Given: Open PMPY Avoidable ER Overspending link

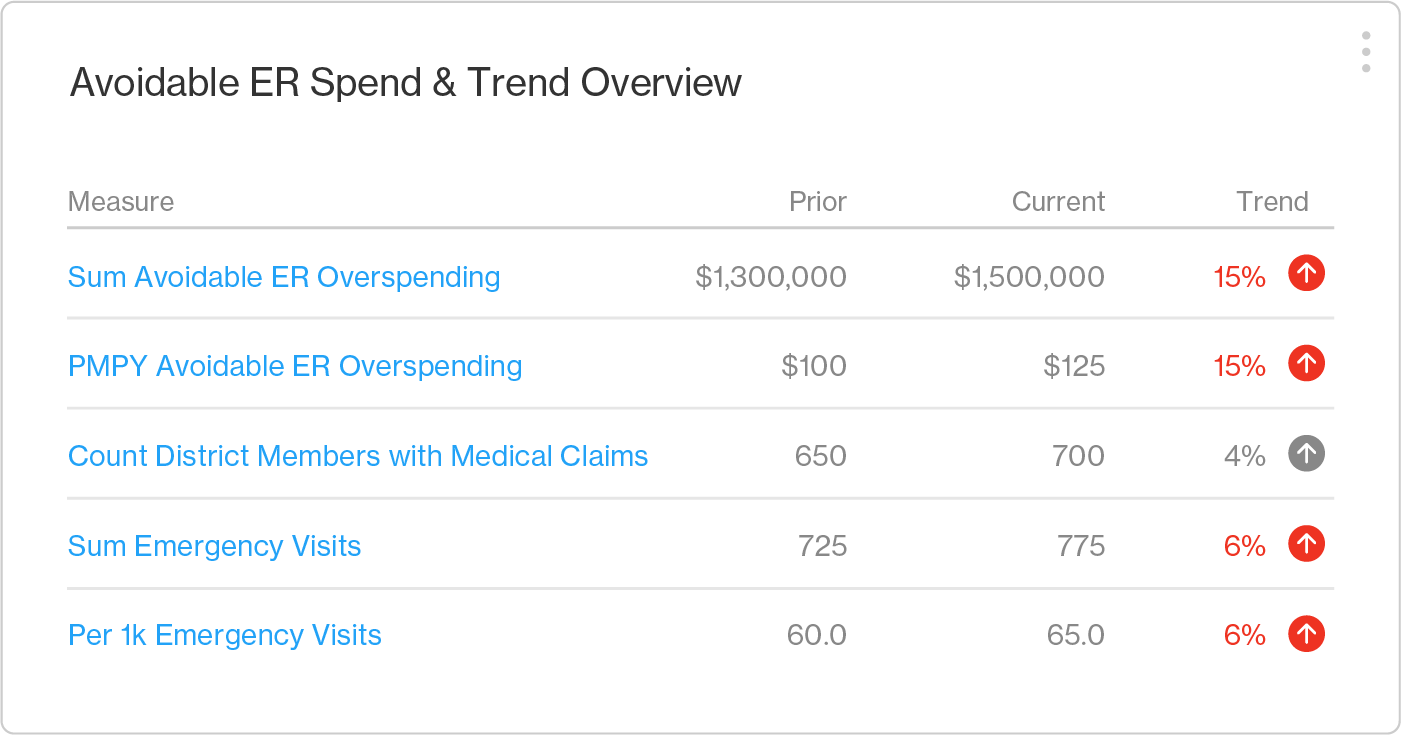Looking at the screenshot, I should pyautogui.click(x=295, y=366).
